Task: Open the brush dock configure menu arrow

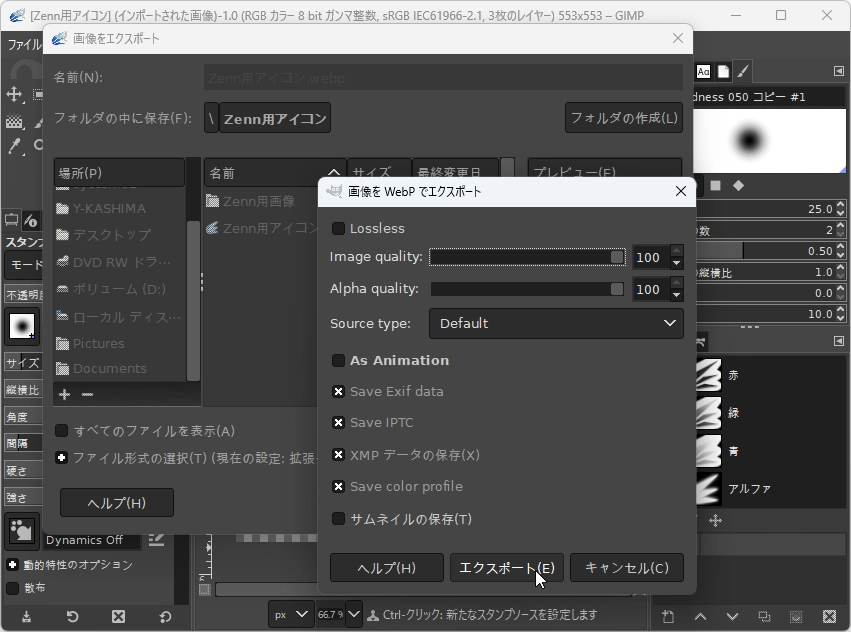Action: click(x=839, y=71)
